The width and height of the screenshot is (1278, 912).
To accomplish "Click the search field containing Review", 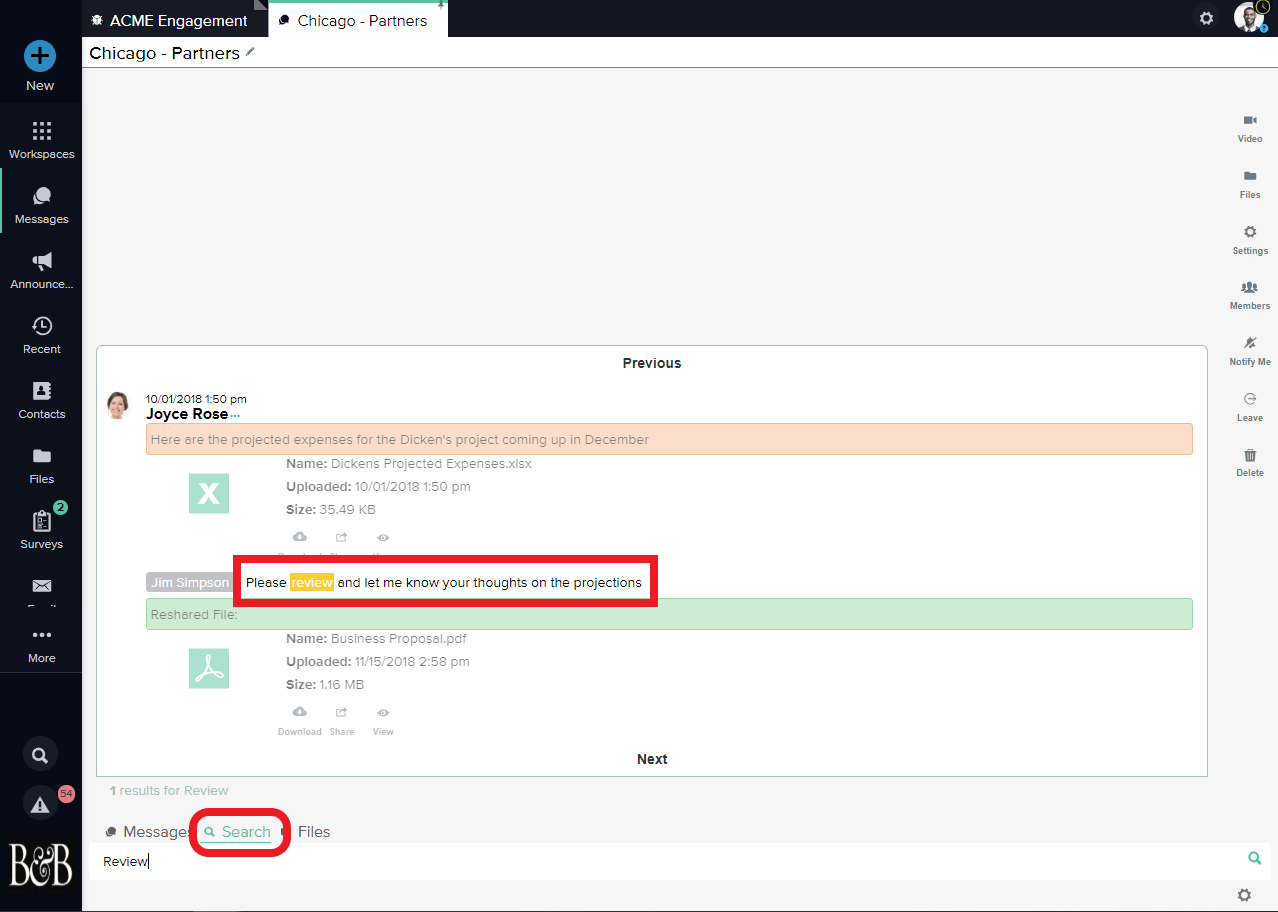I will [665, 861].
